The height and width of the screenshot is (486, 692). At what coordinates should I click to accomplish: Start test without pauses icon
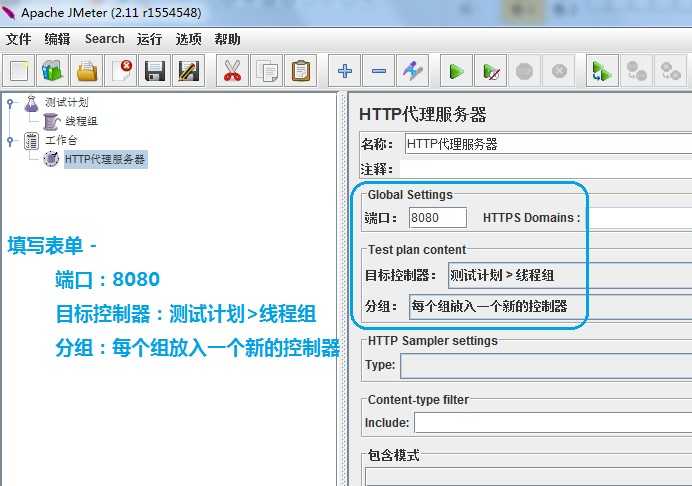point(491,71)
